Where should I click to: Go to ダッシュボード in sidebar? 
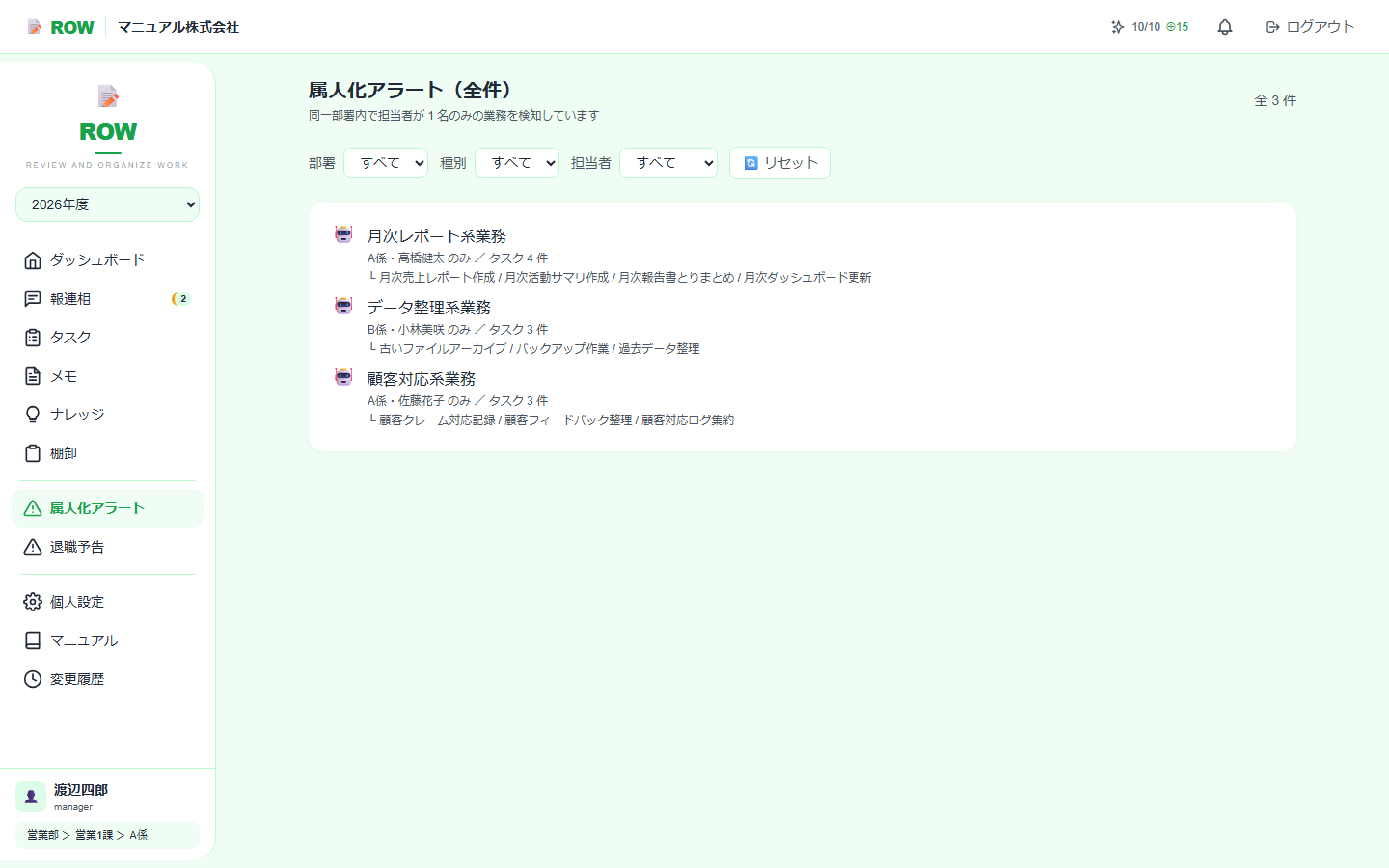click(107, 260)
